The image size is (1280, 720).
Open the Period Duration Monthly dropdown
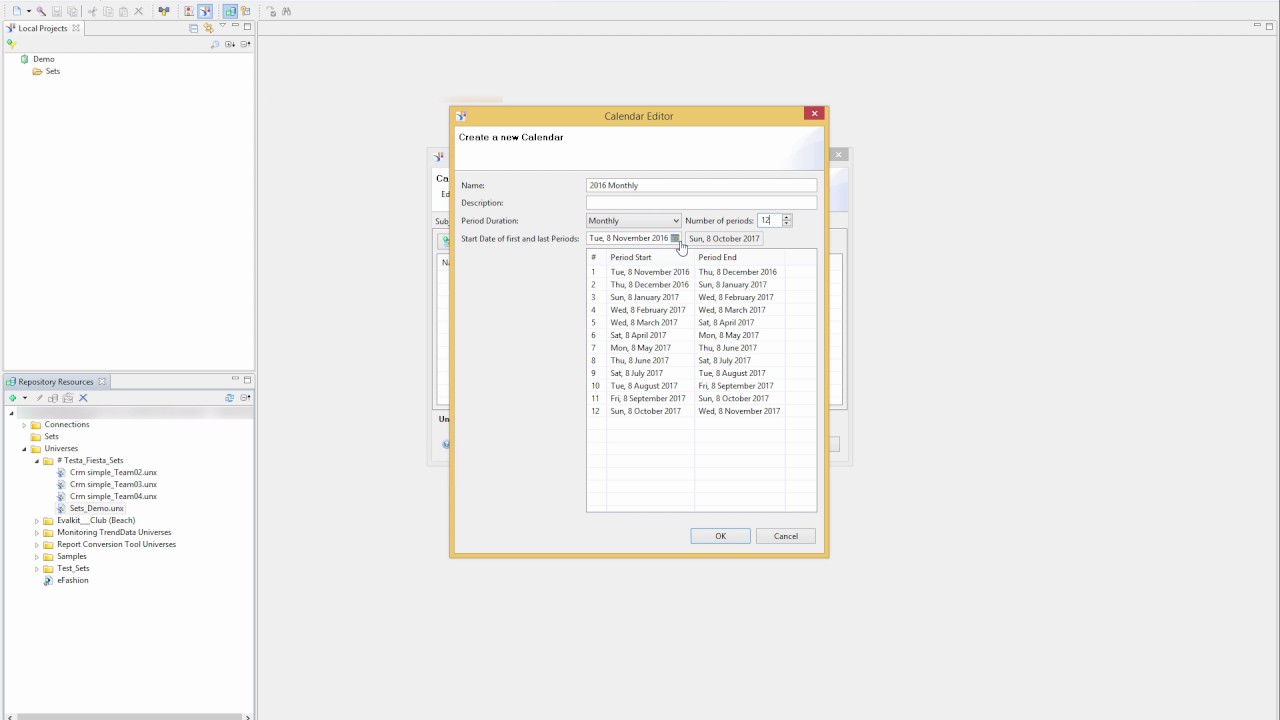pyautogui.click(x=634, y=221)
